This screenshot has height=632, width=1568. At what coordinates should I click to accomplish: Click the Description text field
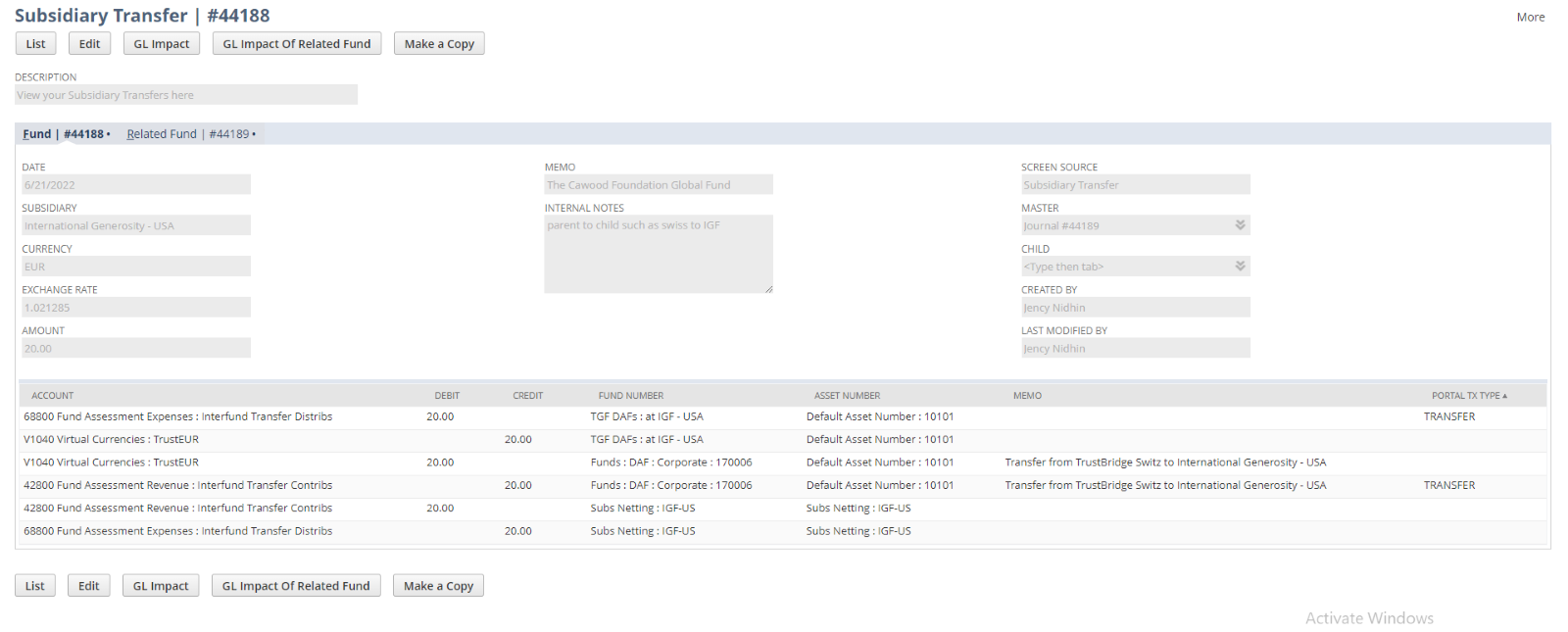(186, 95)
